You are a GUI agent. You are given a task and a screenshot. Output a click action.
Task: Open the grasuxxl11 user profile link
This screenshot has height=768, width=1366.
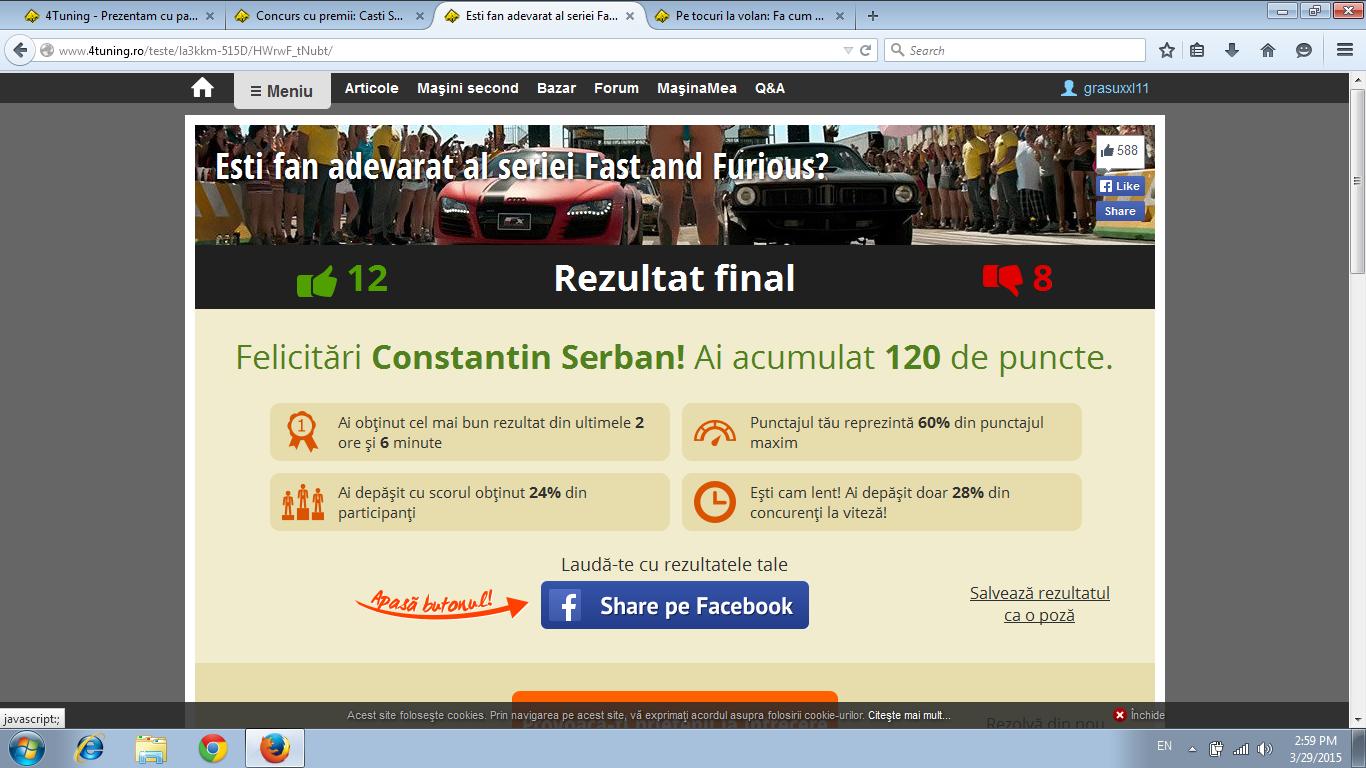coord(1105,88)
